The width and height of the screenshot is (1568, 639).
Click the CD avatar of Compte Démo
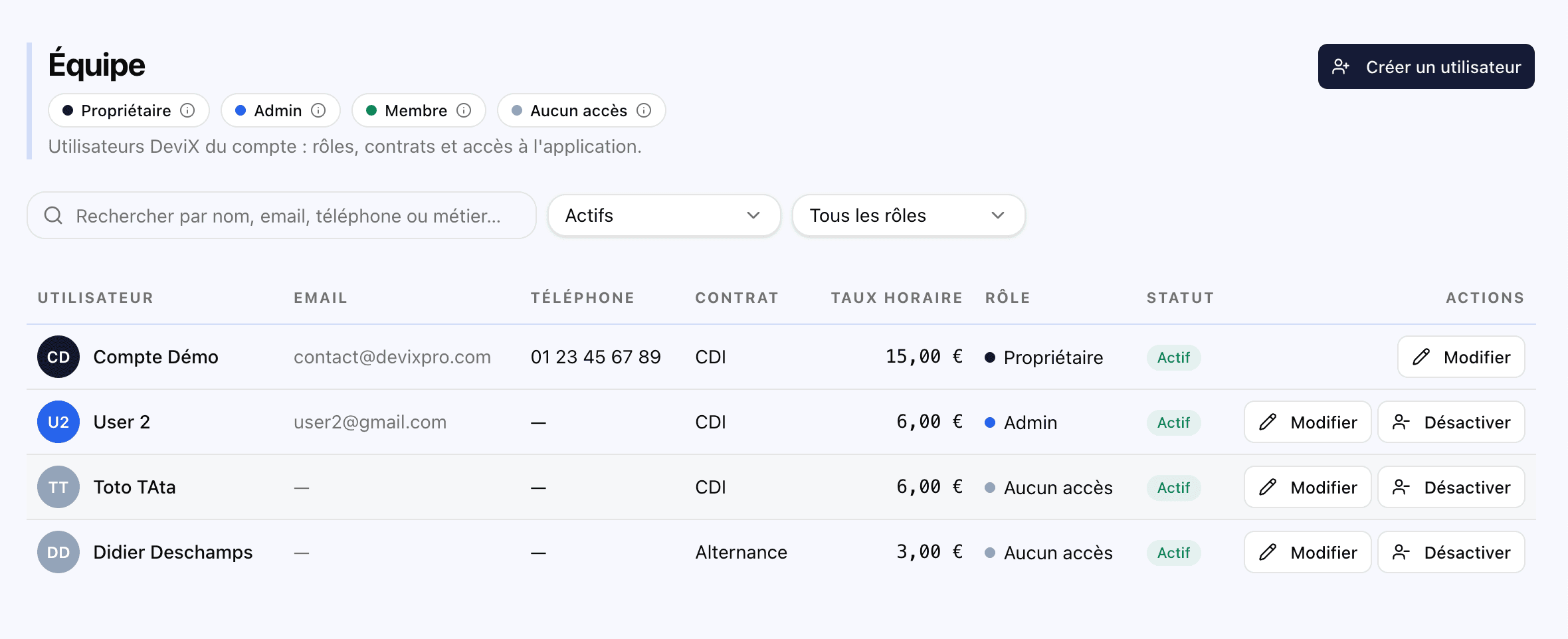[x=58, y=357]
